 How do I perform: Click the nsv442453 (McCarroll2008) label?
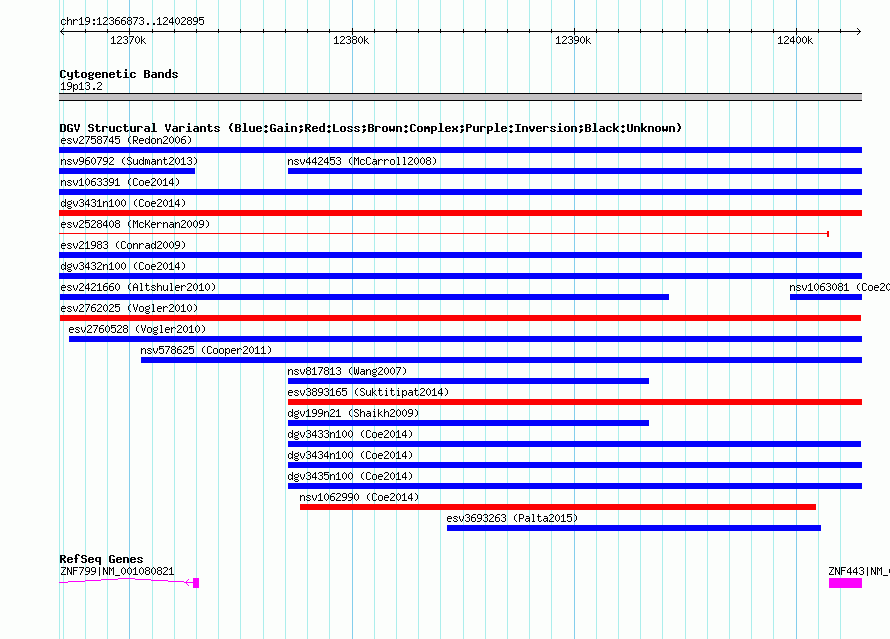pyautogui.click(x=362, y=161)
